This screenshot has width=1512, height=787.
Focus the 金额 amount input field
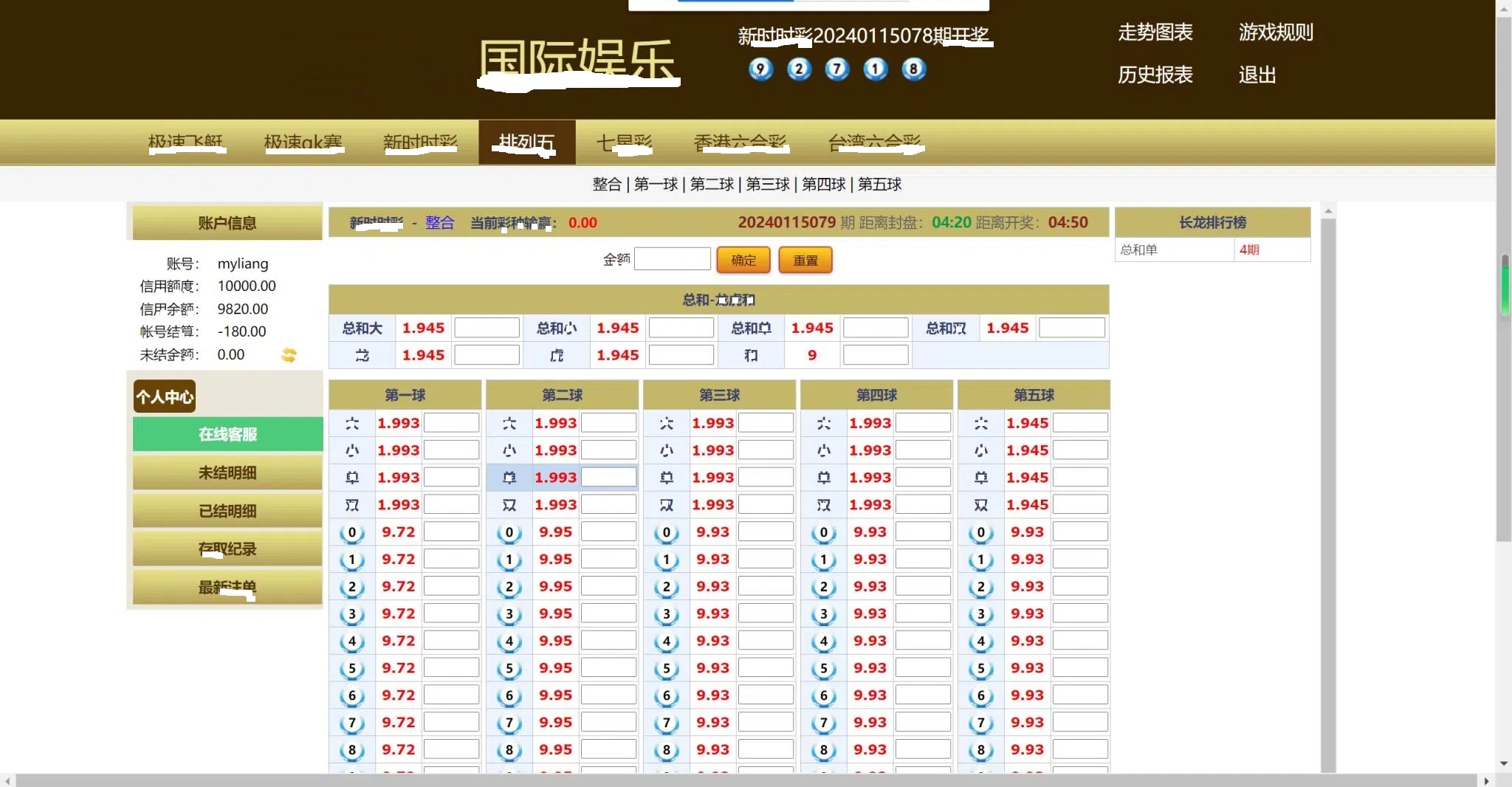(x=673, y=259)
